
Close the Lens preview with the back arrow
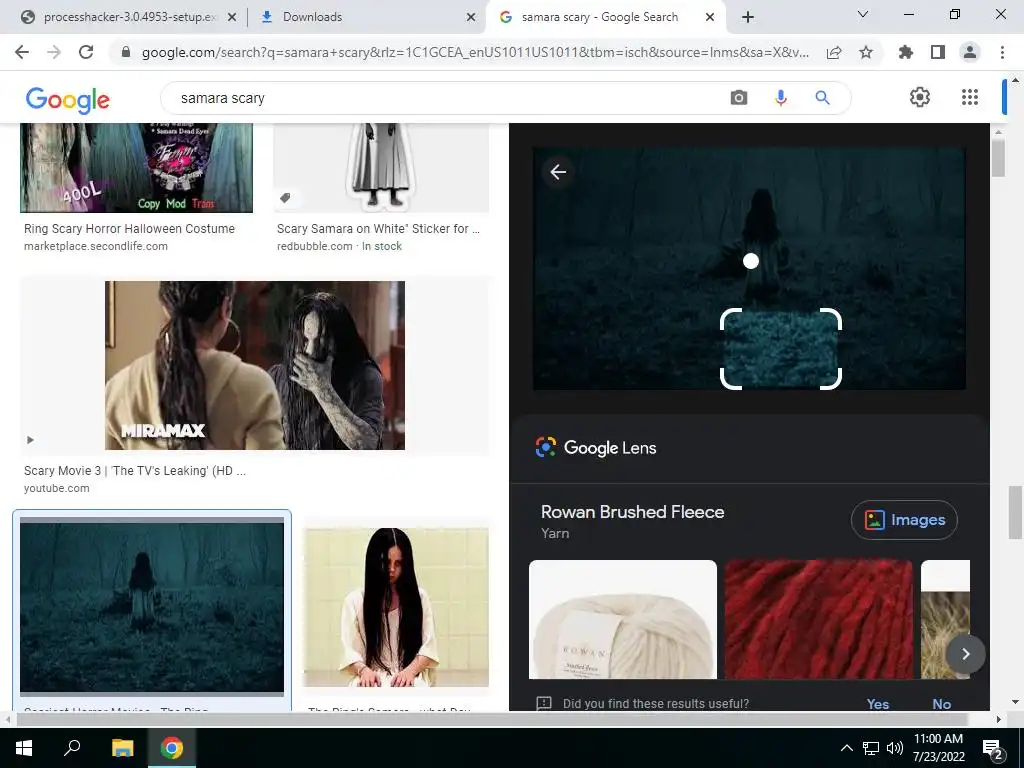558,172
